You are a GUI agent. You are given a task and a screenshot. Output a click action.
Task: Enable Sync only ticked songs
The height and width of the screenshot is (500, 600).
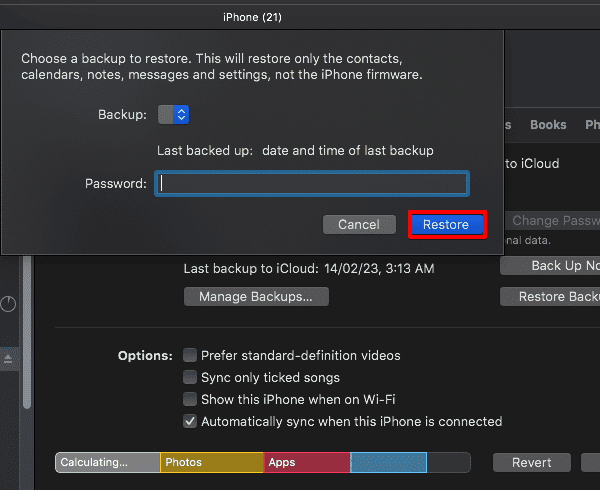pos(190,378)
